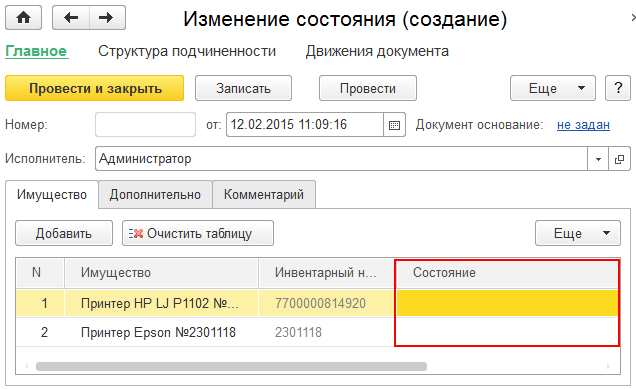Click Очистить таблицу button
636x389 pixels.
click(198, 233)
